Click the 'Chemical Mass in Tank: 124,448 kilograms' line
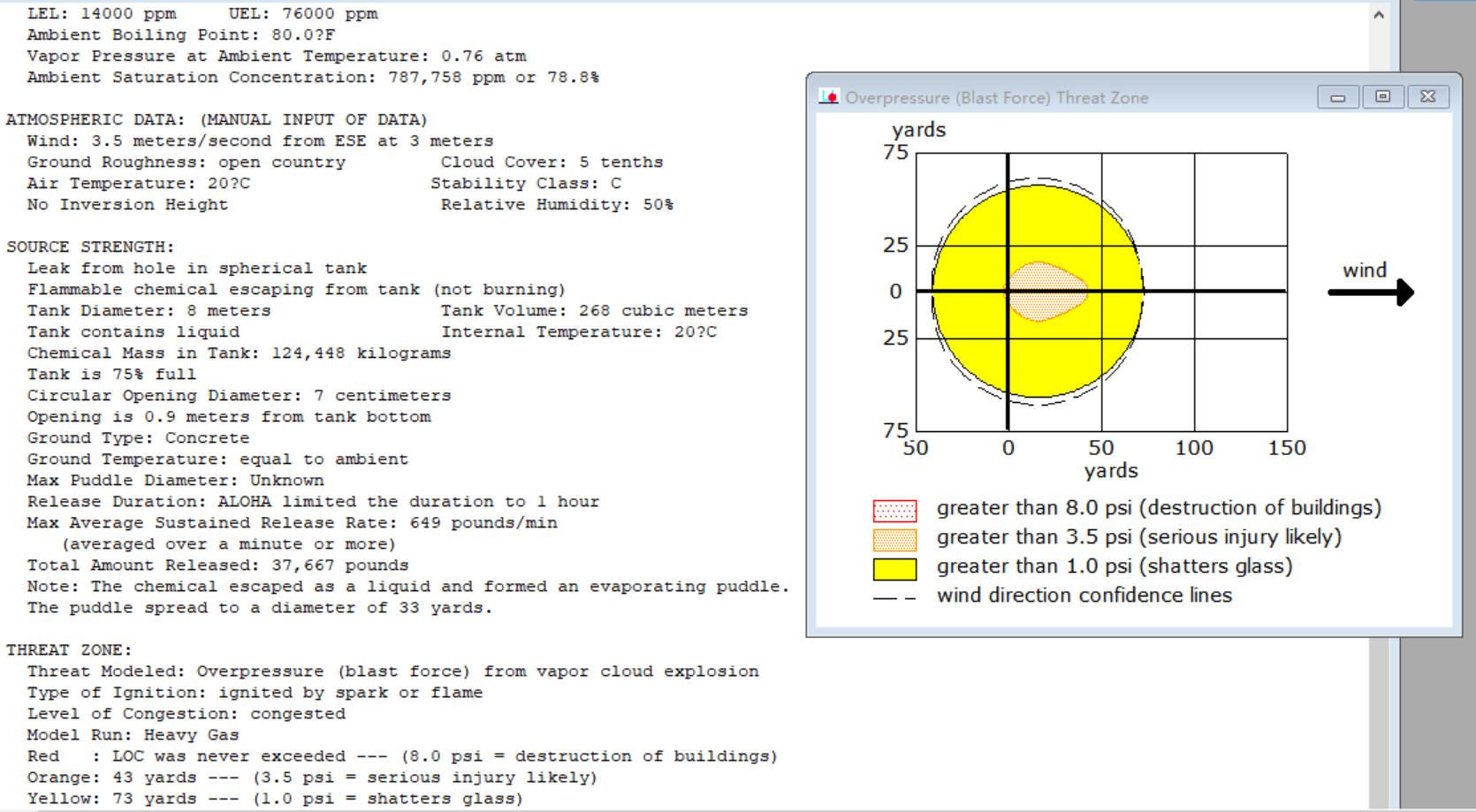The image size is (1476, 812). 239,353
